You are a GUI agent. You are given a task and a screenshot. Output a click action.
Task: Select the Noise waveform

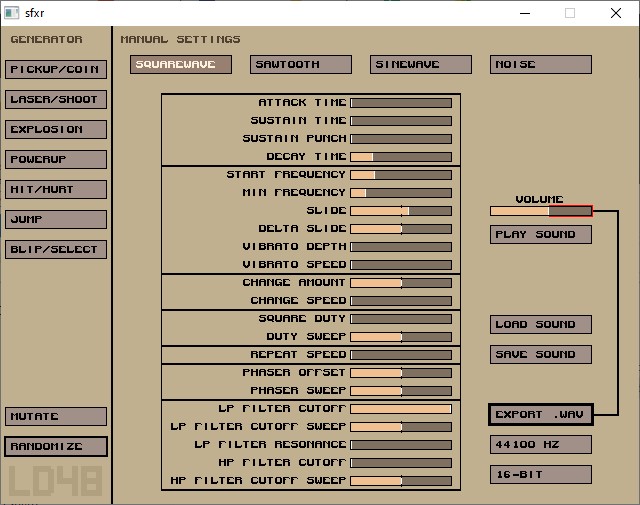coord(541,65)
